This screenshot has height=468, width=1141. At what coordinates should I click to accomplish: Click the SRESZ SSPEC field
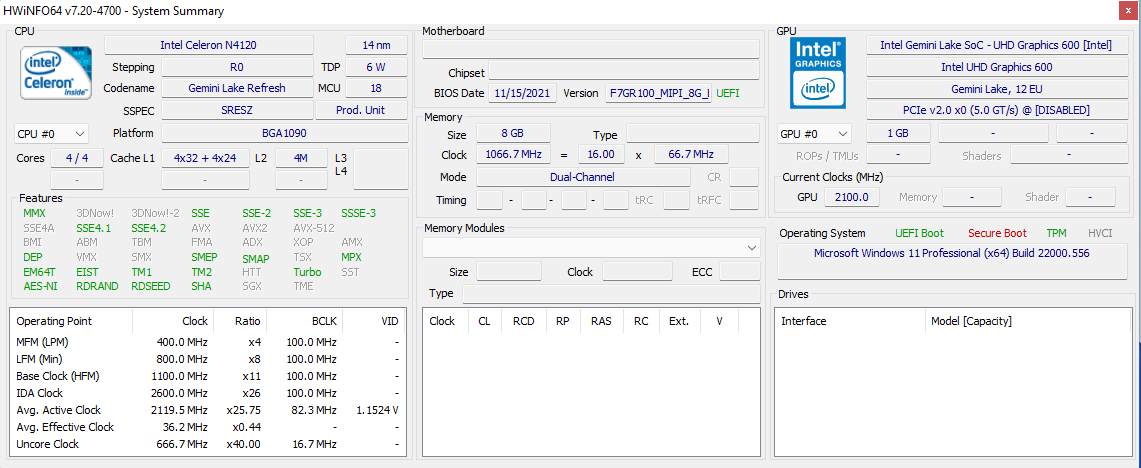click(x=237, y=111)
